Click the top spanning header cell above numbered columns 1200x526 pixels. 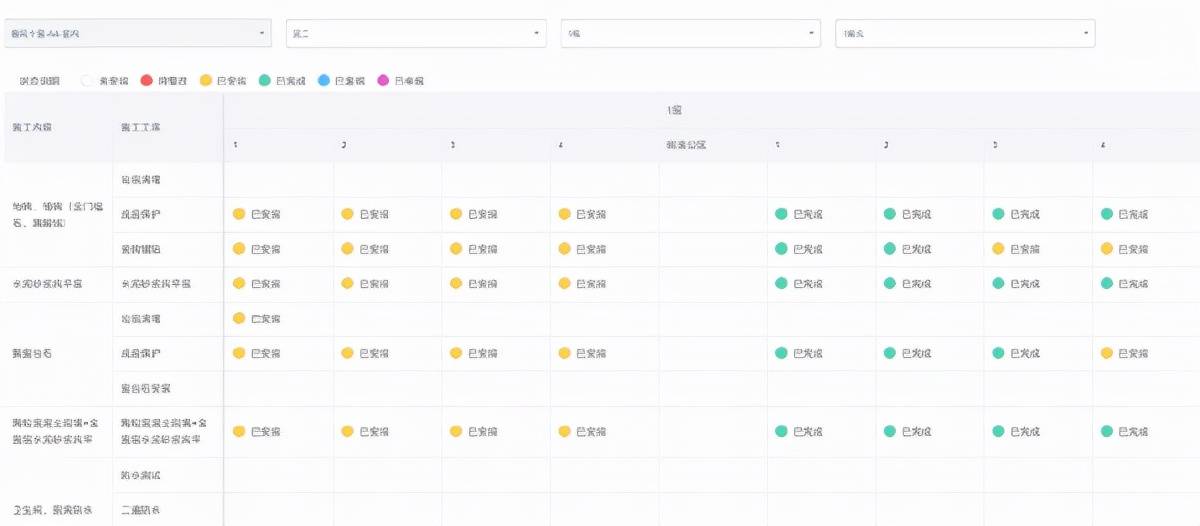point(674,110)
